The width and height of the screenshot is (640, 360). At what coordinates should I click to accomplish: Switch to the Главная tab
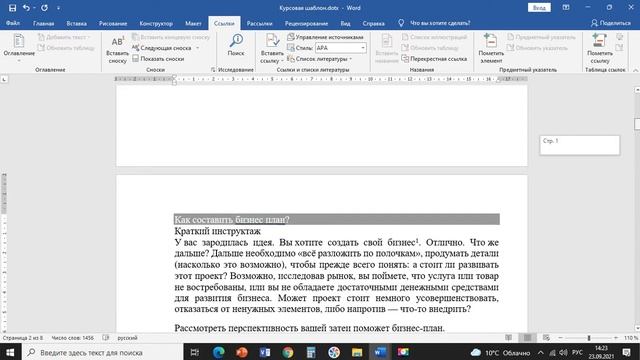[x=43, y=23]
